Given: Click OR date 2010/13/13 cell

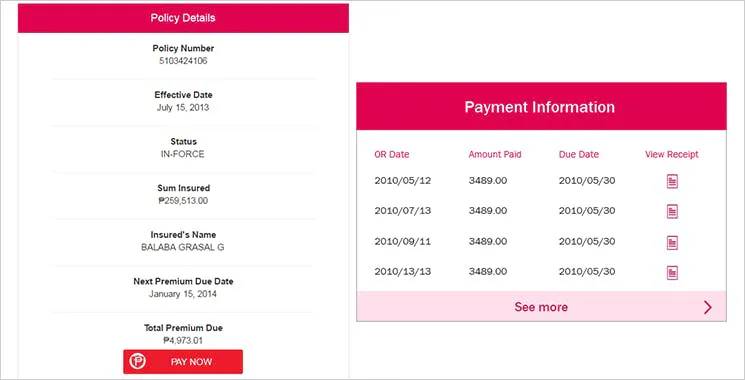Looking at the screenshot, I should click(x=402, y=271).
